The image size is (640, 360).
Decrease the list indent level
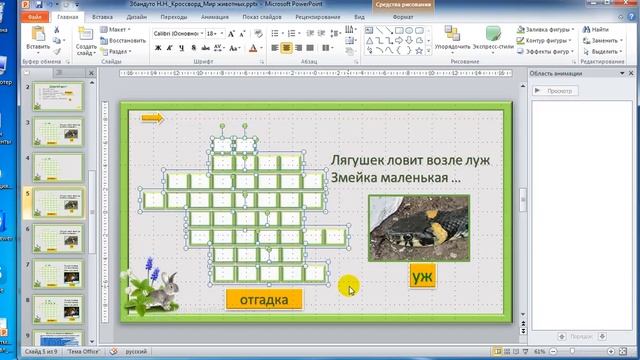(310, 33)
